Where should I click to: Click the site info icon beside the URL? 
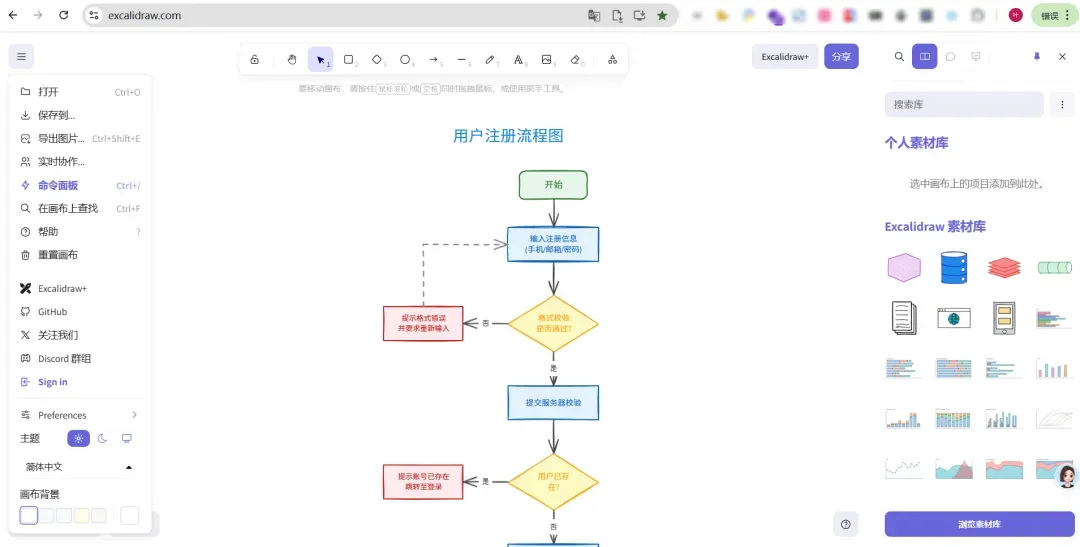95,15
